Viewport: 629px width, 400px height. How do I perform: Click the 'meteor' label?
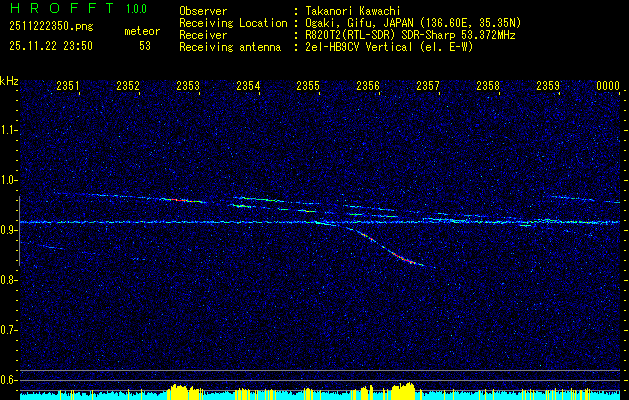pyautogui.click(x=142, y=31)
